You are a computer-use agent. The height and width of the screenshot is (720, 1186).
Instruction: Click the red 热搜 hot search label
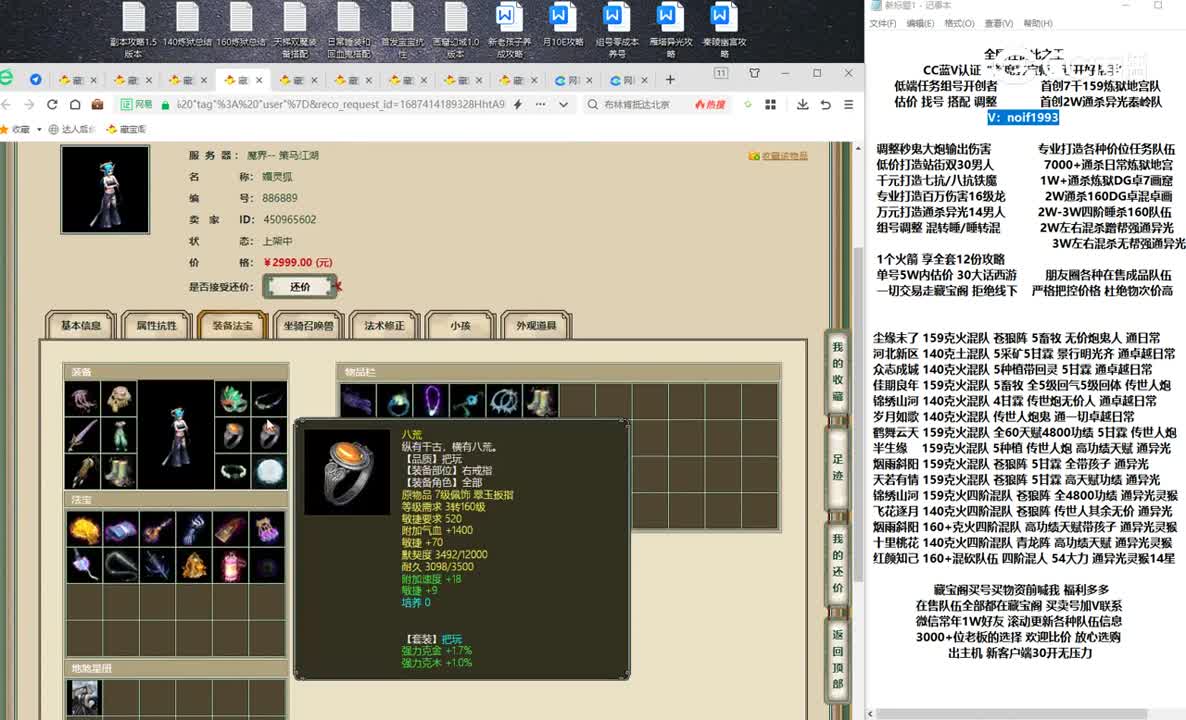click(x=709, y=104)
